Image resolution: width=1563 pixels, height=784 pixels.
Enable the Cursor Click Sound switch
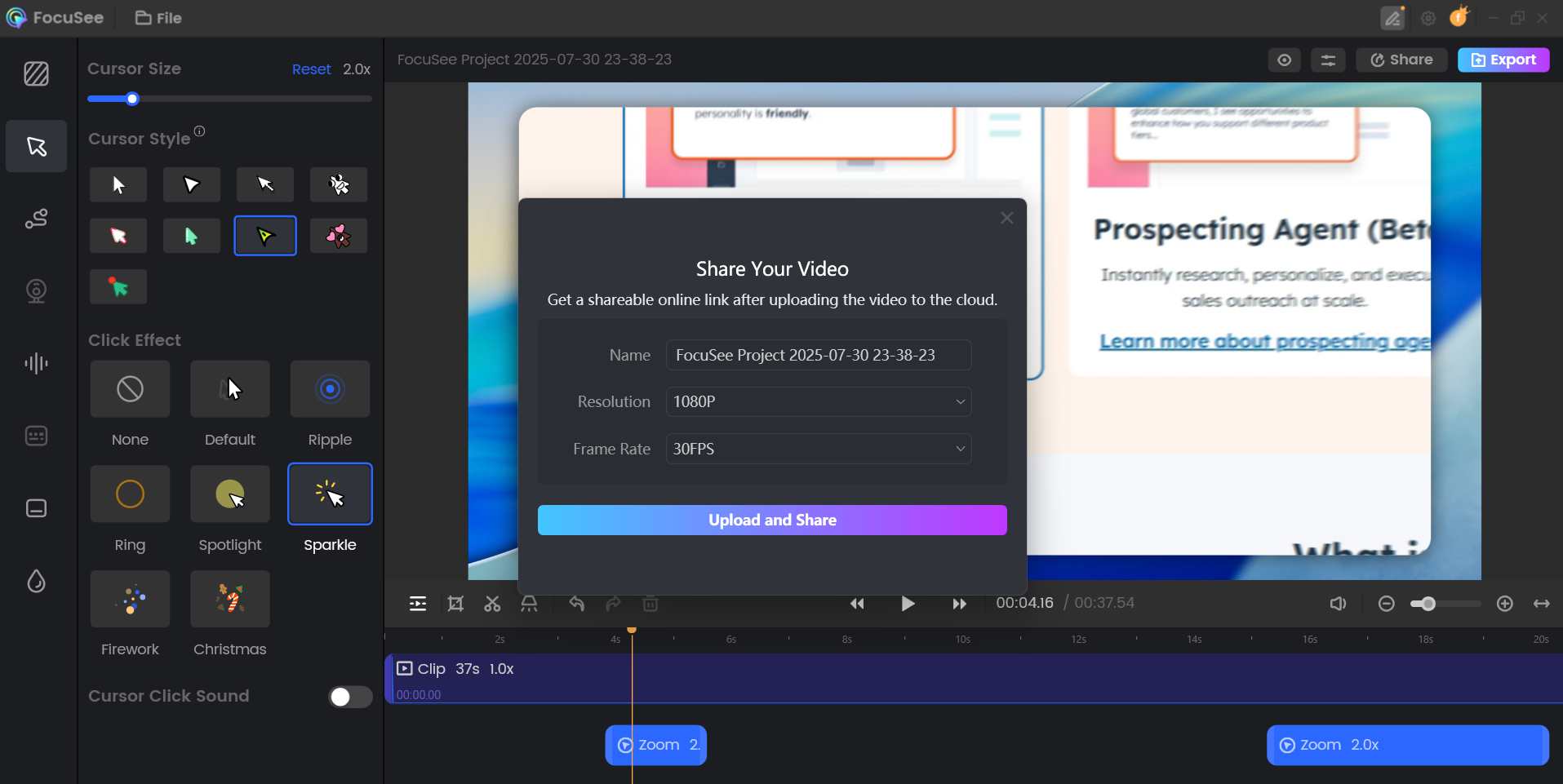[350, 697]
